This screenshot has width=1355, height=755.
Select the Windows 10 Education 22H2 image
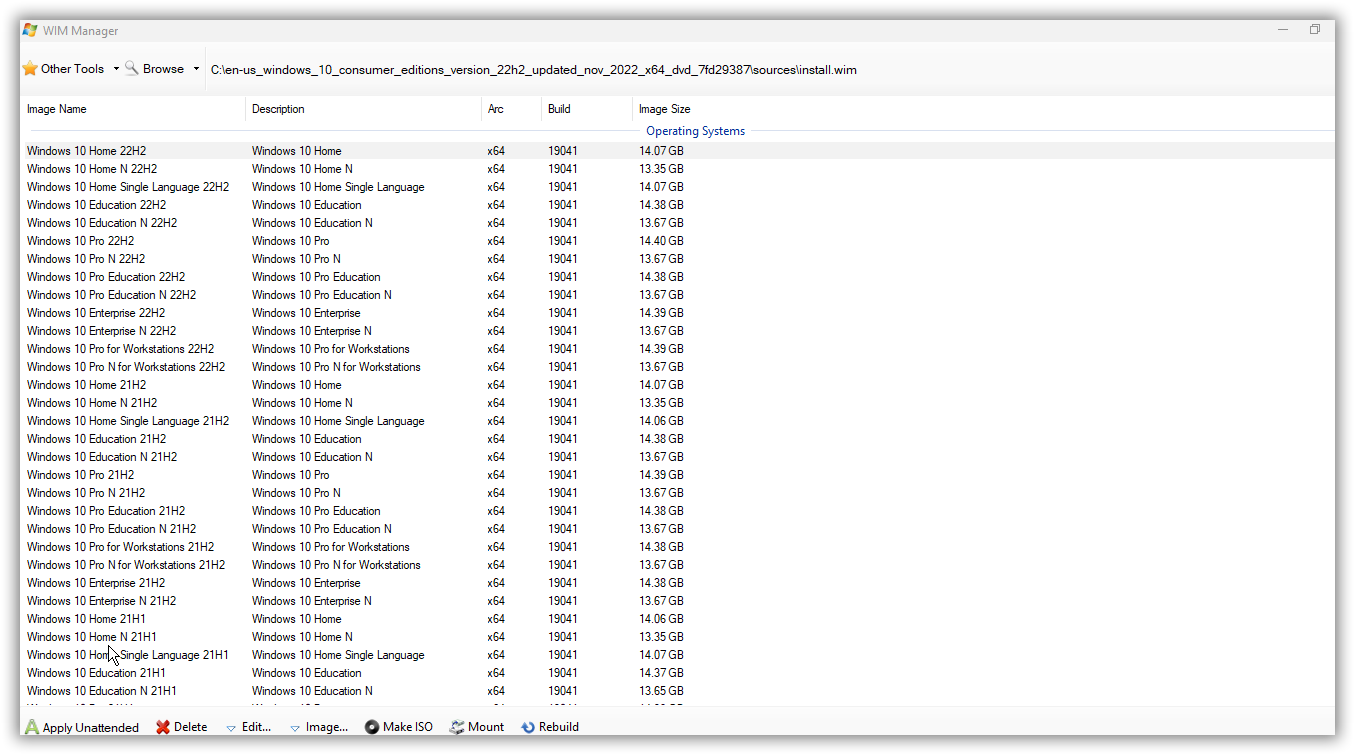point(96,205)
